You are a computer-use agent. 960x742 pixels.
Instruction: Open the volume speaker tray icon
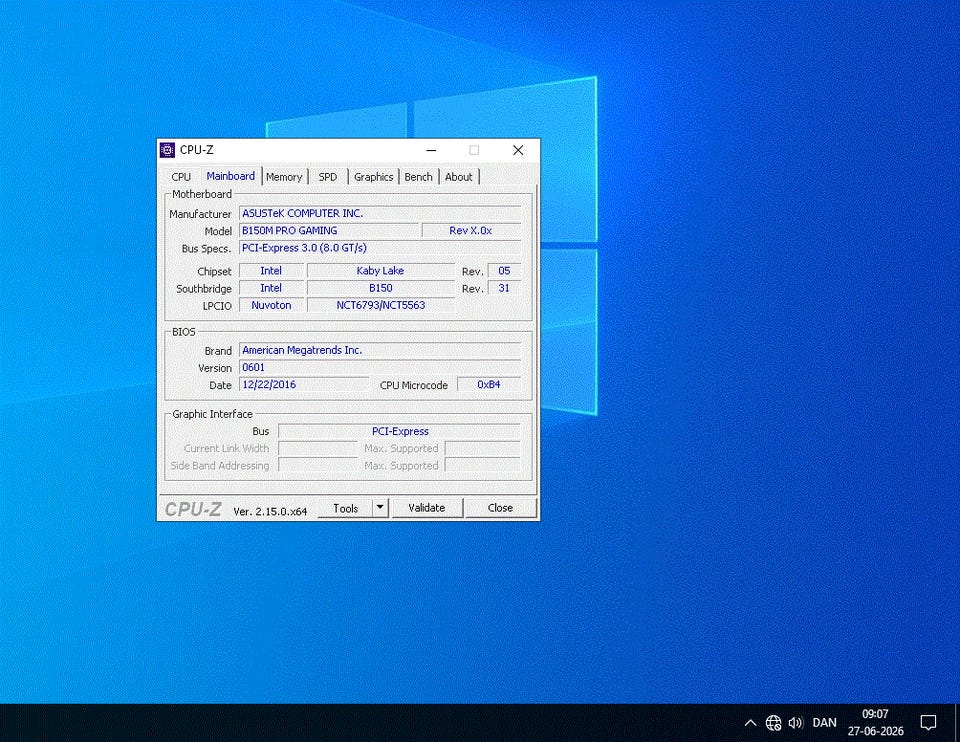(x=795, y=723)
